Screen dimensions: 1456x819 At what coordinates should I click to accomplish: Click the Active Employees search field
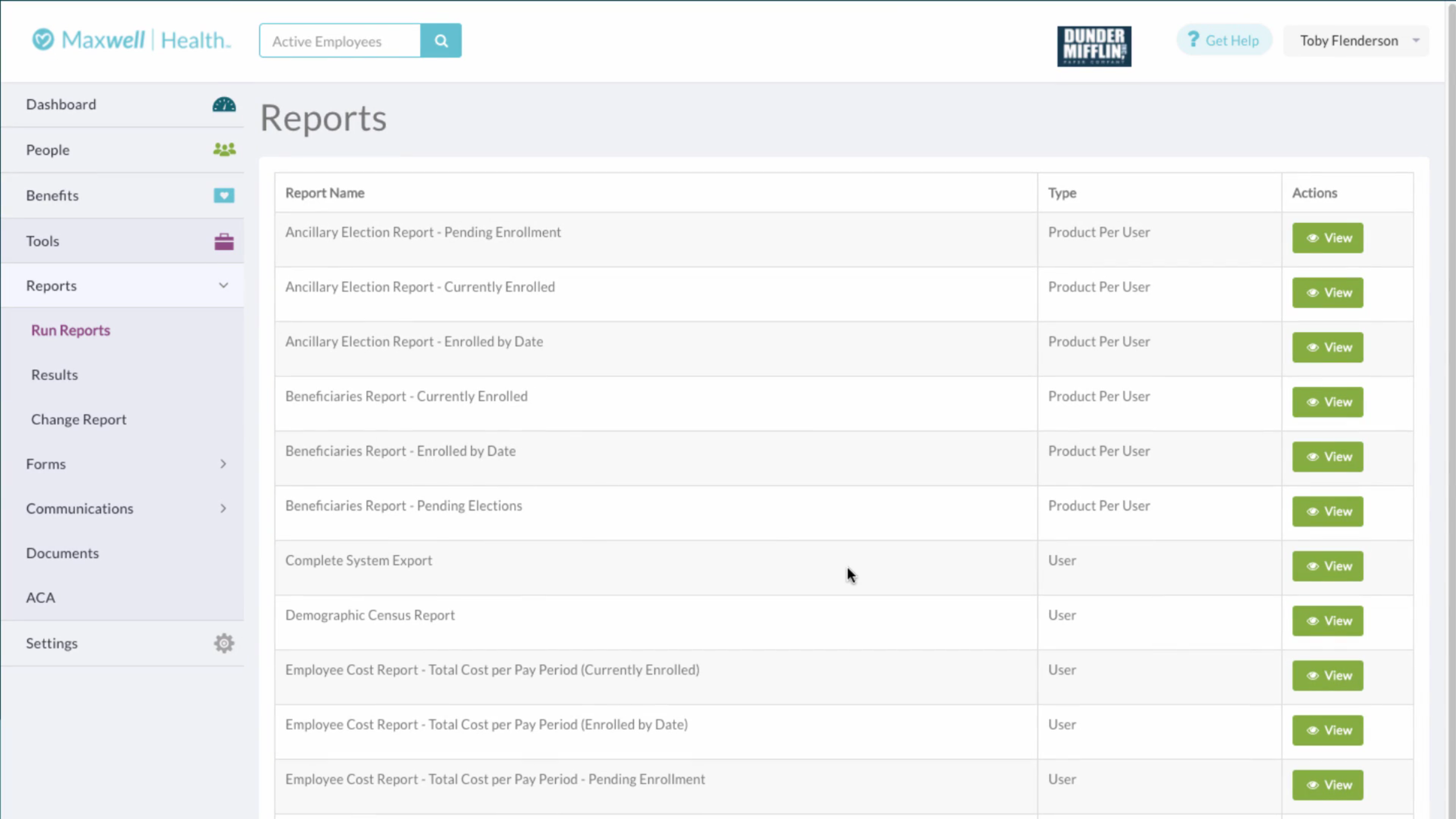click(x=340, y=41)
